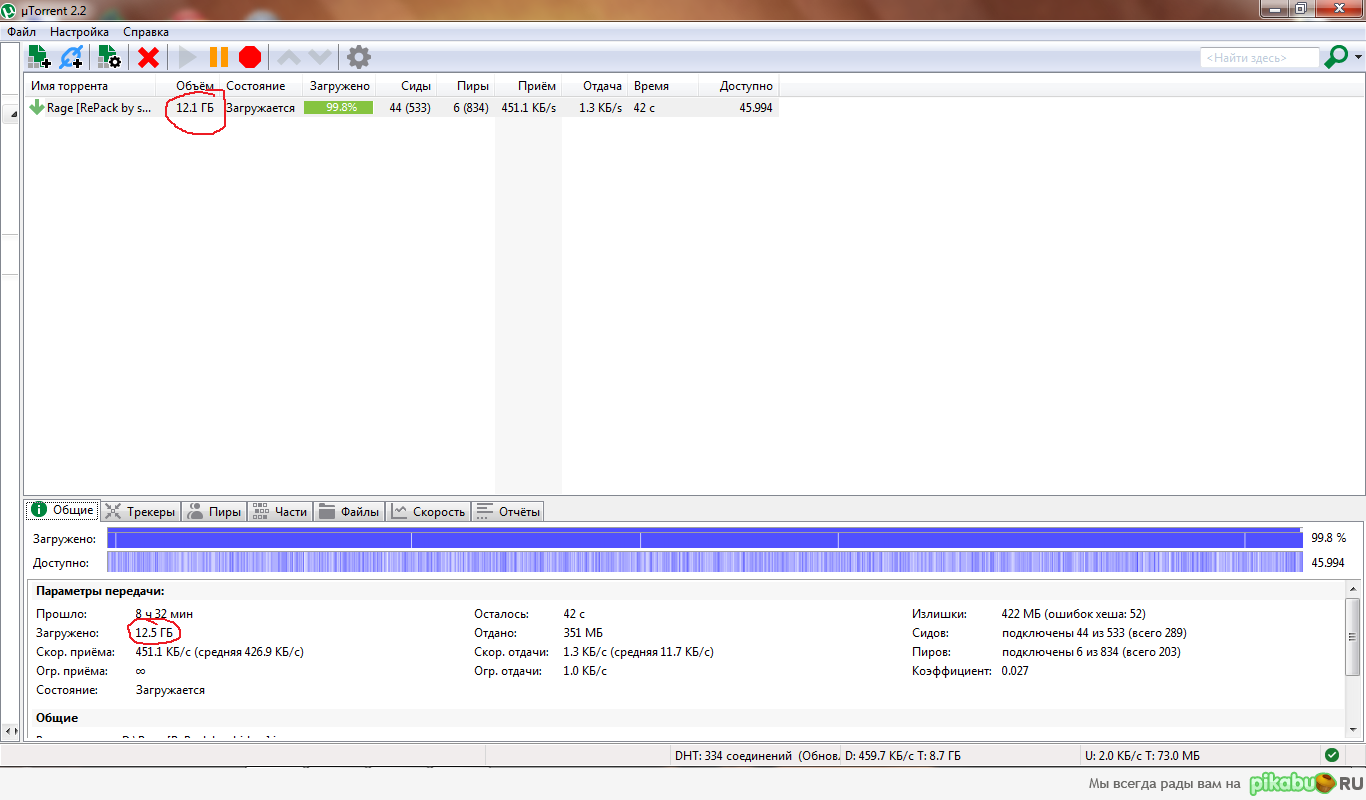This screenshot has height=800, width=1366.
Task: Click the green network status checkmark icon
Action: (x=1332, y=755)
